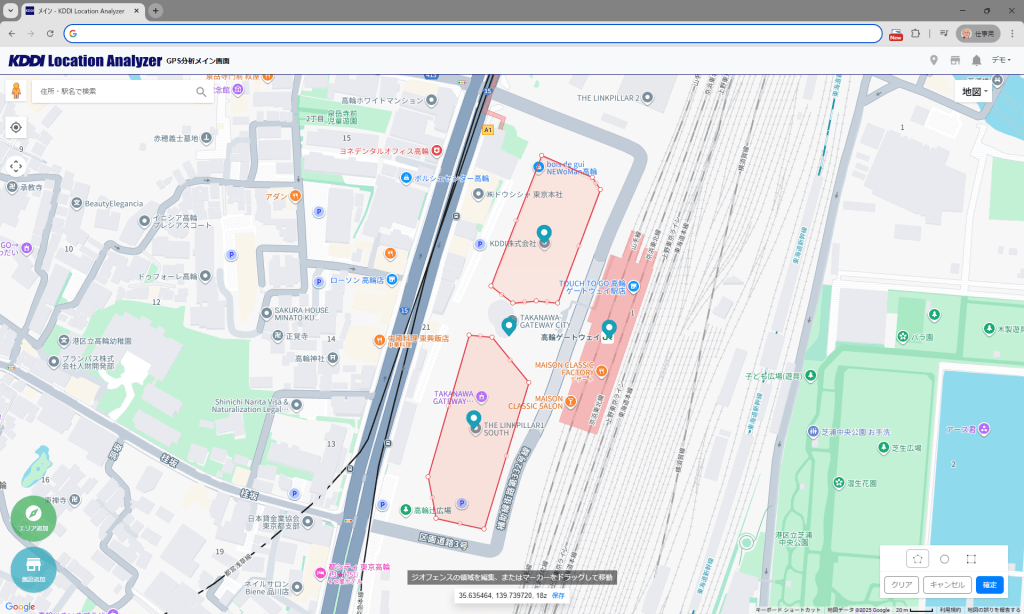The height and width of the screenshot is (614, 1024).
Task: Click the 保存 link beside coordinates
Action: [558, 596]
